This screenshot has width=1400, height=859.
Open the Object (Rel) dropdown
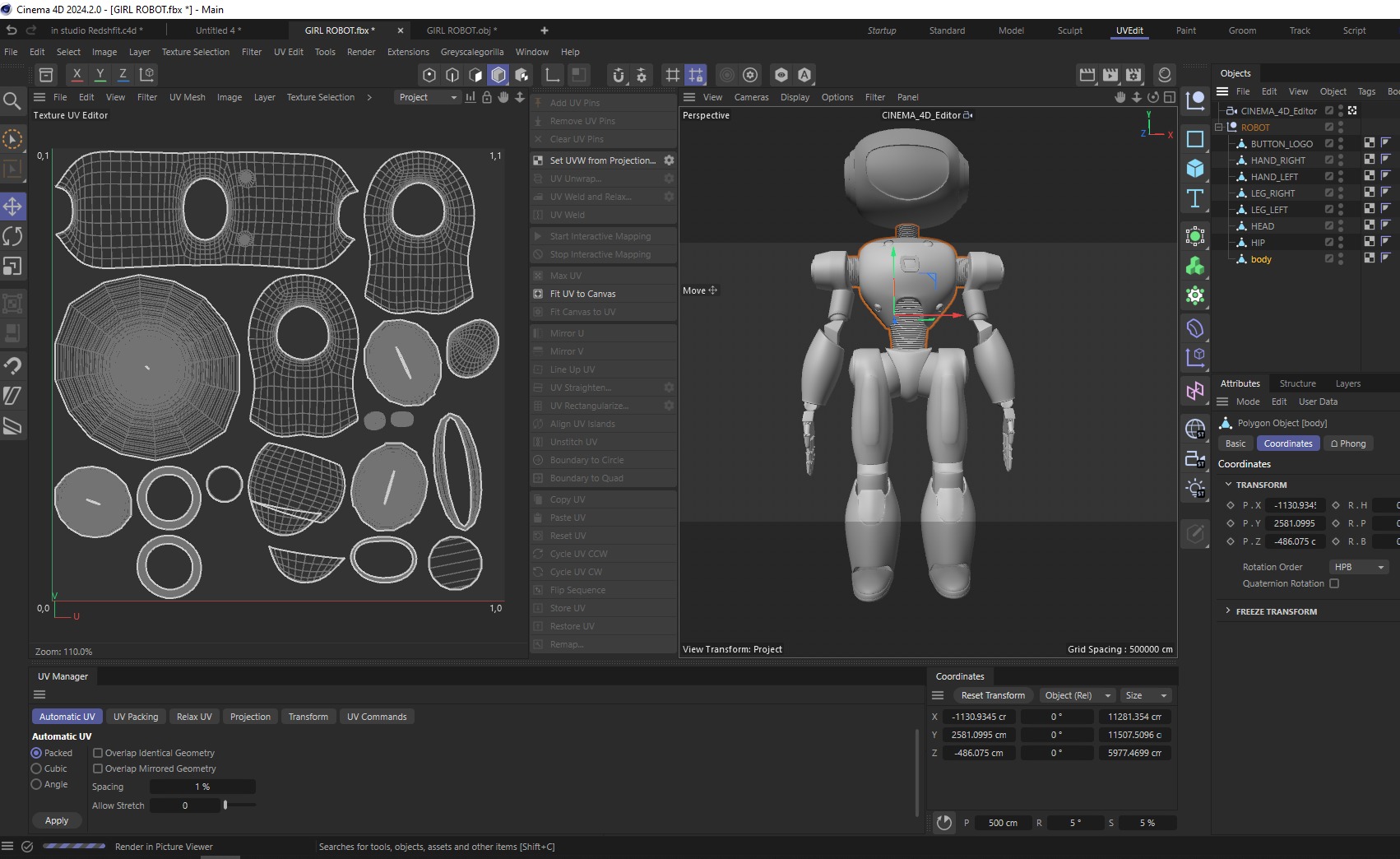(x=1077, y=695)
